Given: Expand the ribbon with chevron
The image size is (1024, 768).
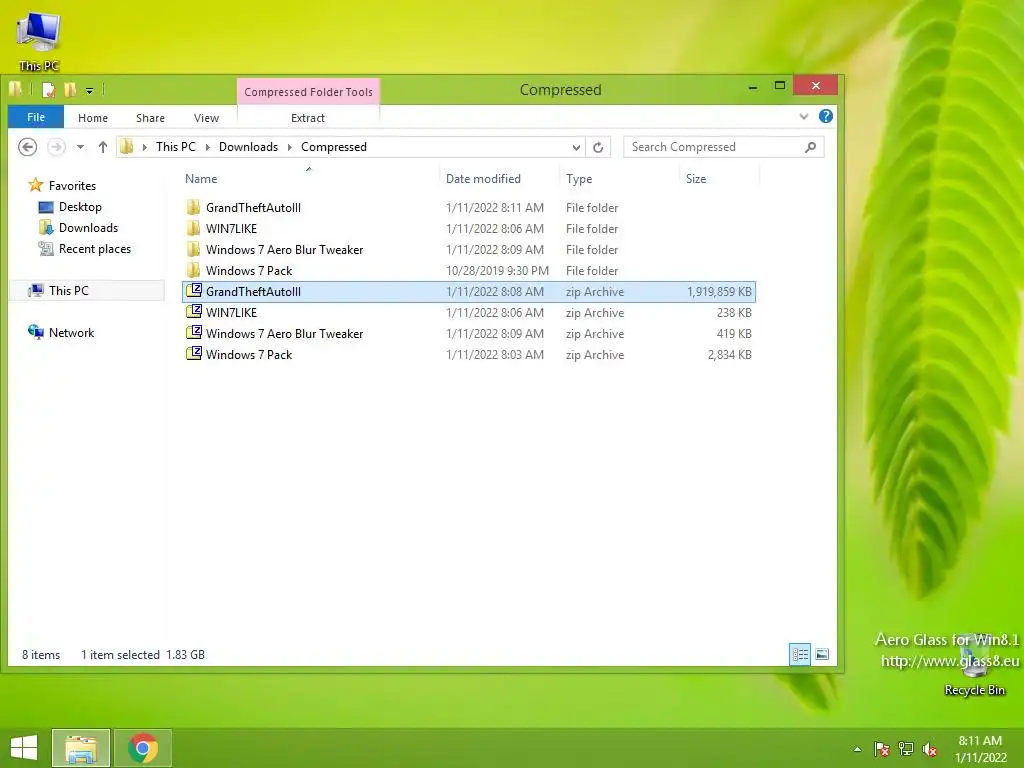Looking at the screenshot, I should click(804, 117).
